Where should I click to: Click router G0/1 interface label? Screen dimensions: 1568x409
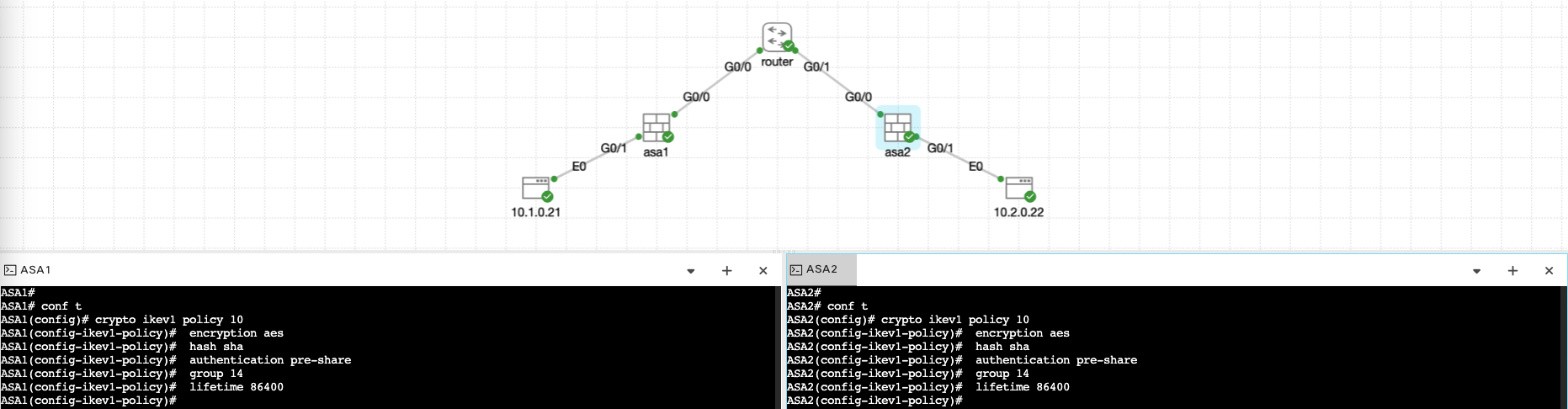pyautogui.click(x=816, y=66)
